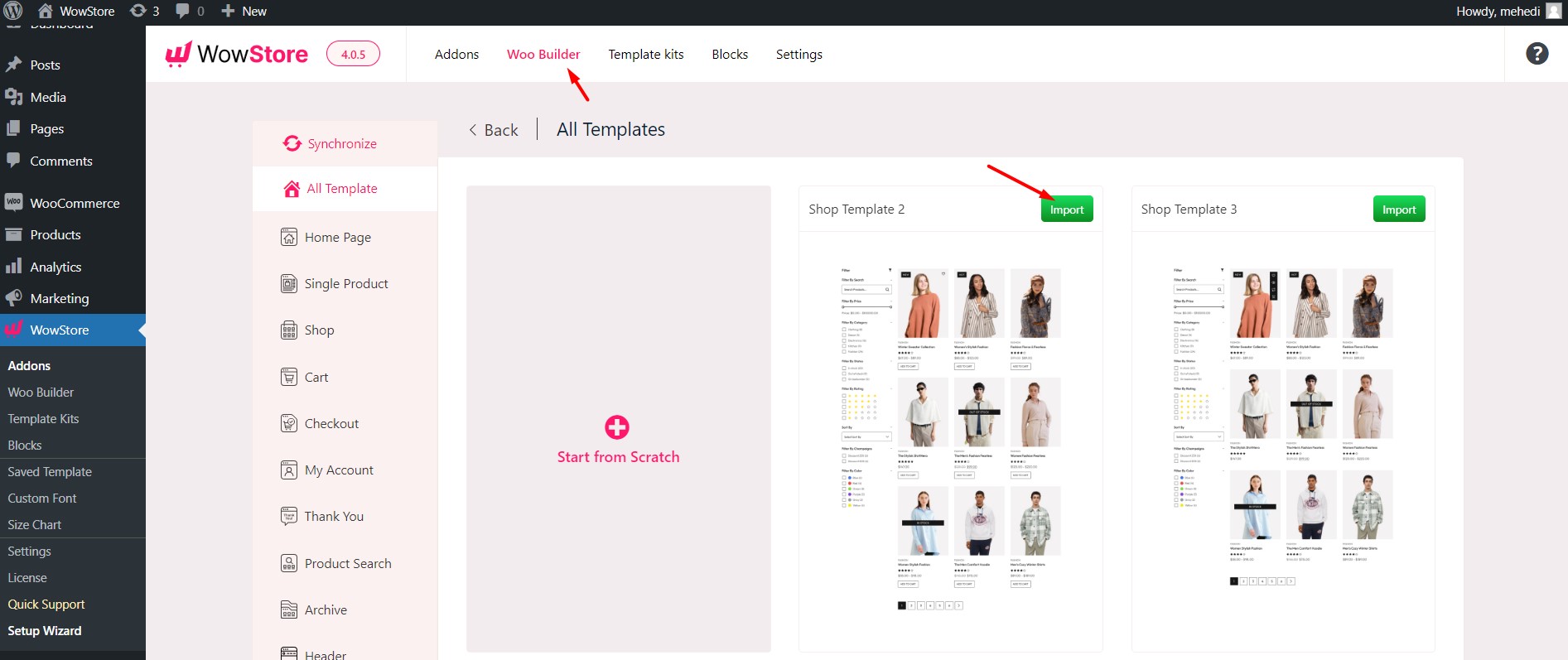
Task: Open Saved Template submenu item
Action: (x=50, y=471)
